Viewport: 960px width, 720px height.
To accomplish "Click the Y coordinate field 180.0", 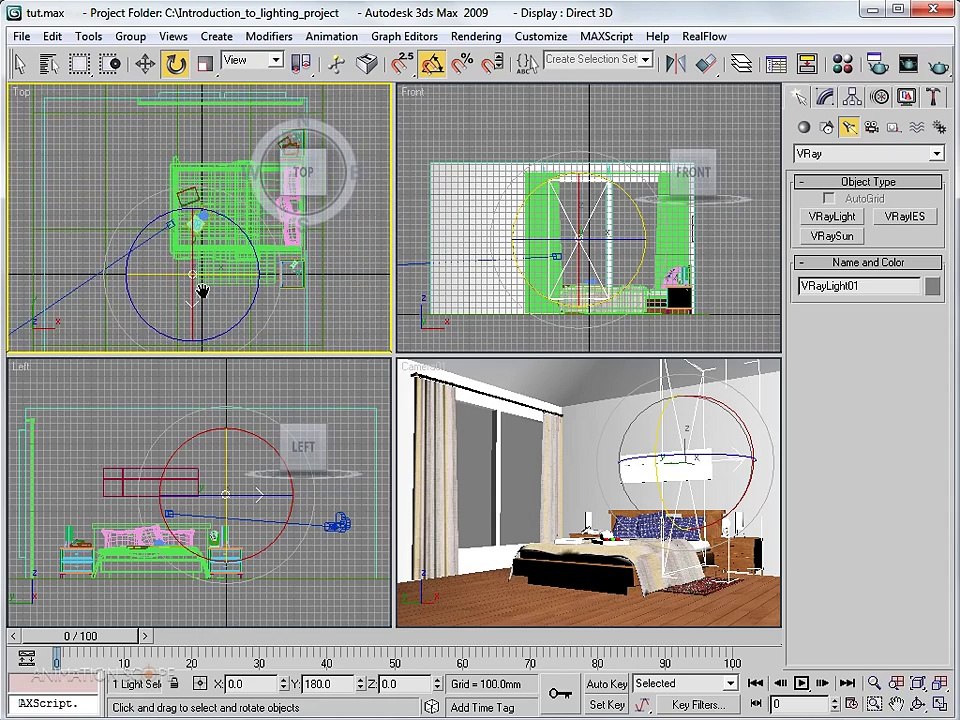I will click(327, 684).
